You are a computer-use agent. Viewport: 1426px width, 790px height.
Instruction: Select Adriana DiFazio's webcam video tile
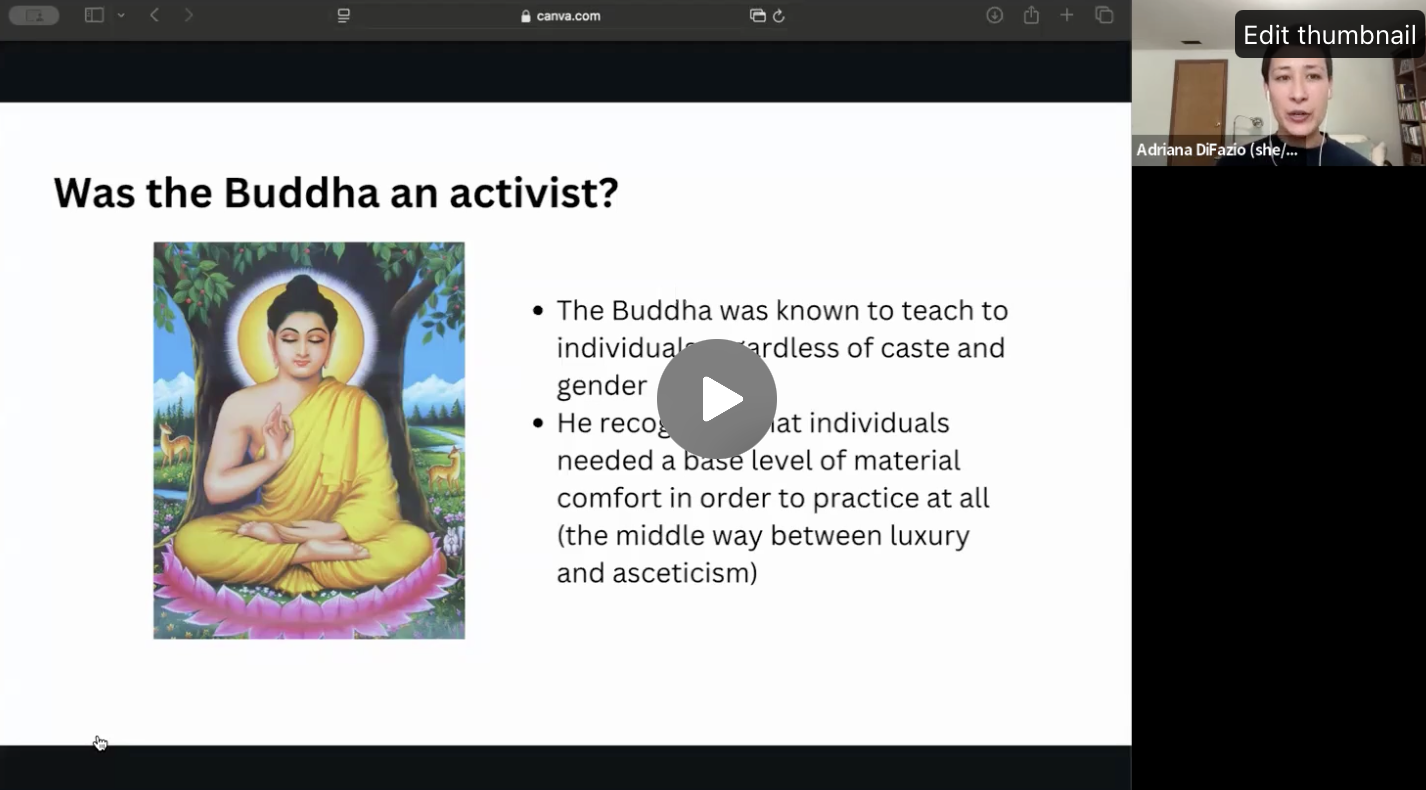(x=1278, y=83)
